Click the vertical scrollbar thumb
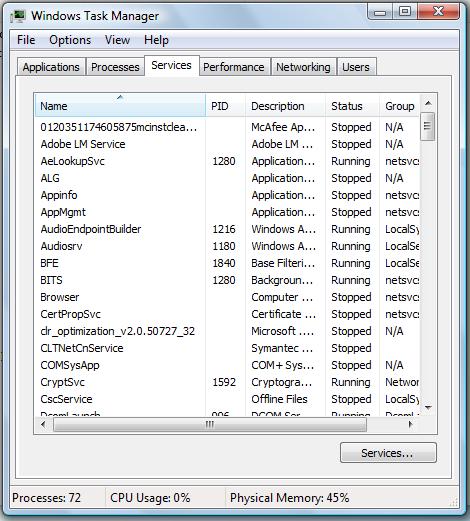 click(428, 126)
